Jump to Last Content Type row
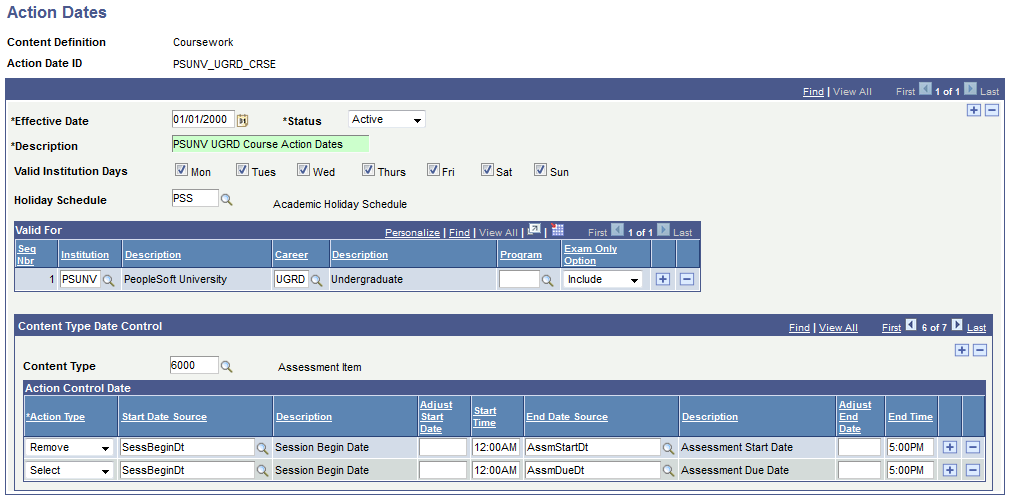This screenshot has width=1010, height=500. [x=977, y=328]
